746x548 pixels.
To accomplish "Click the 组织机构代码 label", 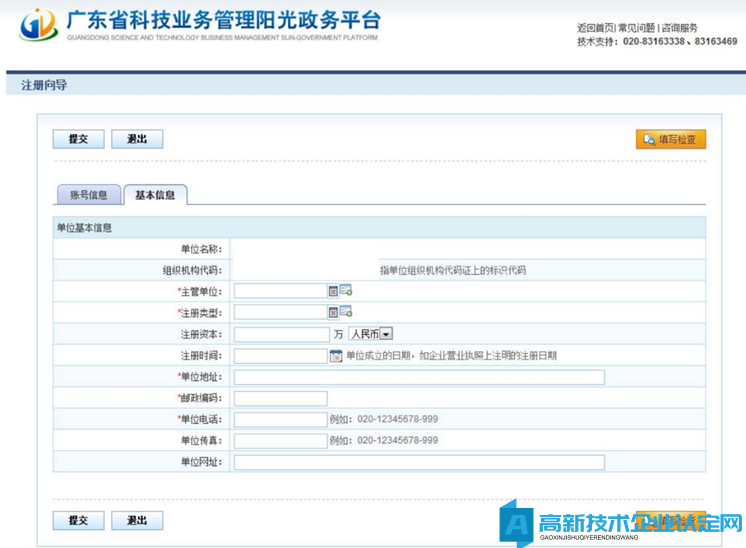I will tap(192, 270).
